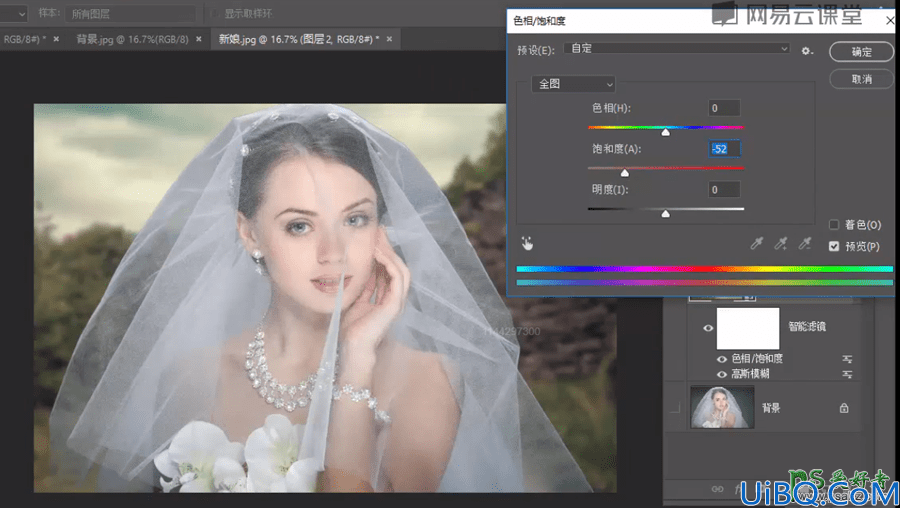This screenshot has height=508, width=900.
Task: Select the white smart filter mask thumbnail
Action: coord(748,328)
